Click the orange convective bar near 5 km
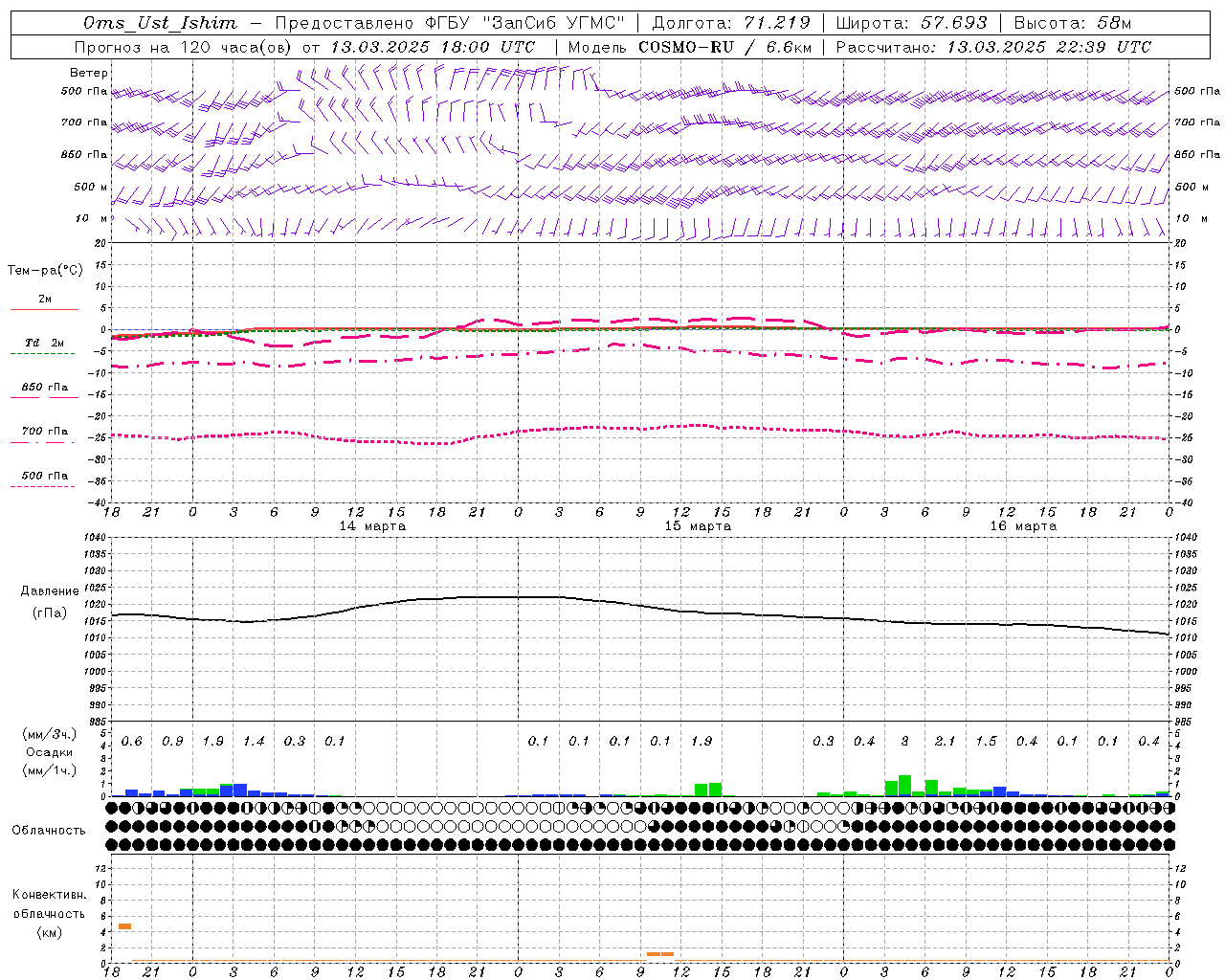The width and height of the screenshot is (1225, 980). pyautogui.click(x=124, y=926)
